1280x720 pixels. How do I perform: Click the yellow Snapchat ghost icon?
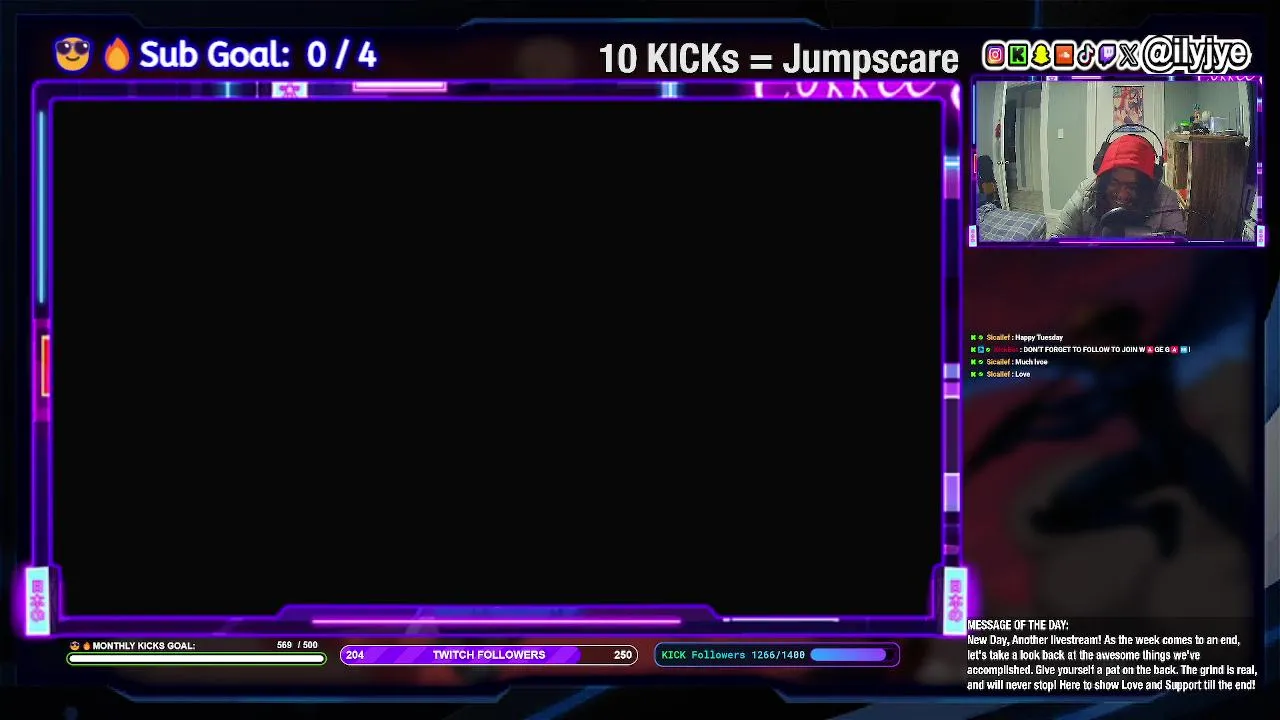1041,55
